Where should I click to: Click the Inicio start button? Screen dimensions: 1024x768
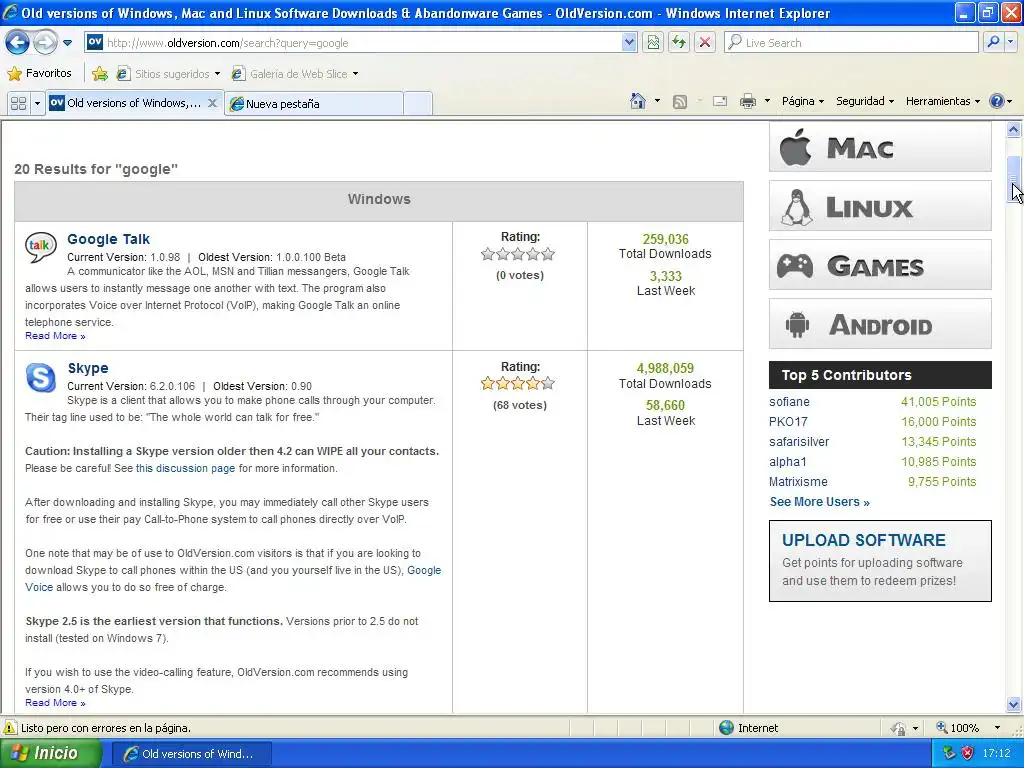click(x=50, y=753)
